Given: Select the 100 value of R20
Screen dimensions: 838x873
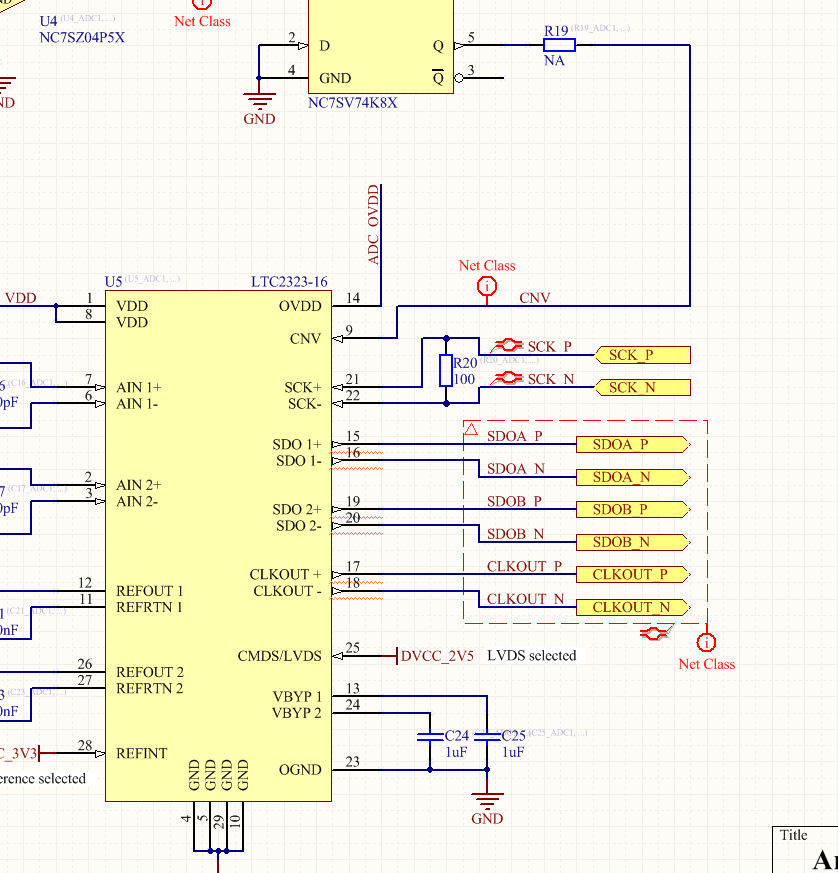Looking at the screenshot, I should (x=464, y=379).
